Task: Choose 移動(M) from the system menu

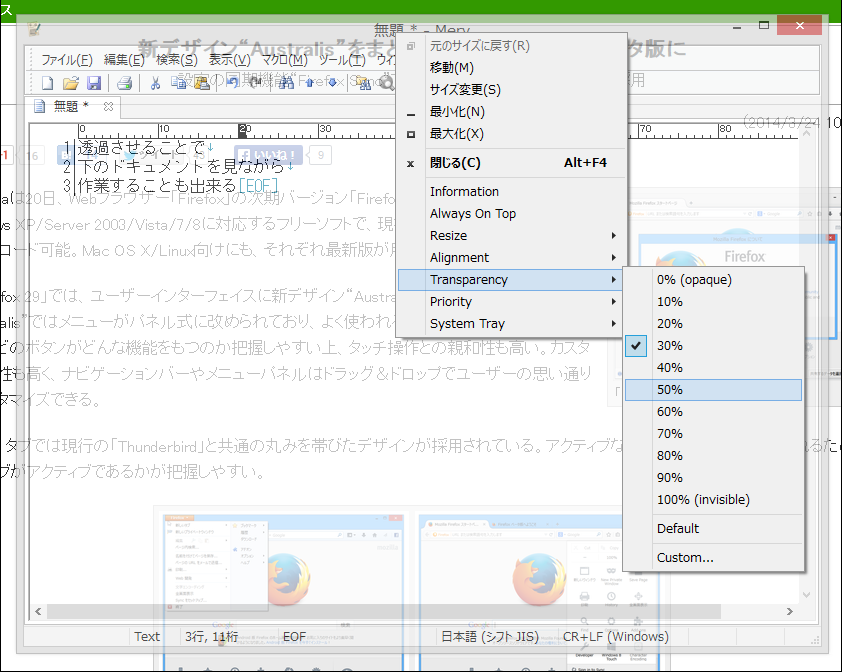Action: [512, 68]
